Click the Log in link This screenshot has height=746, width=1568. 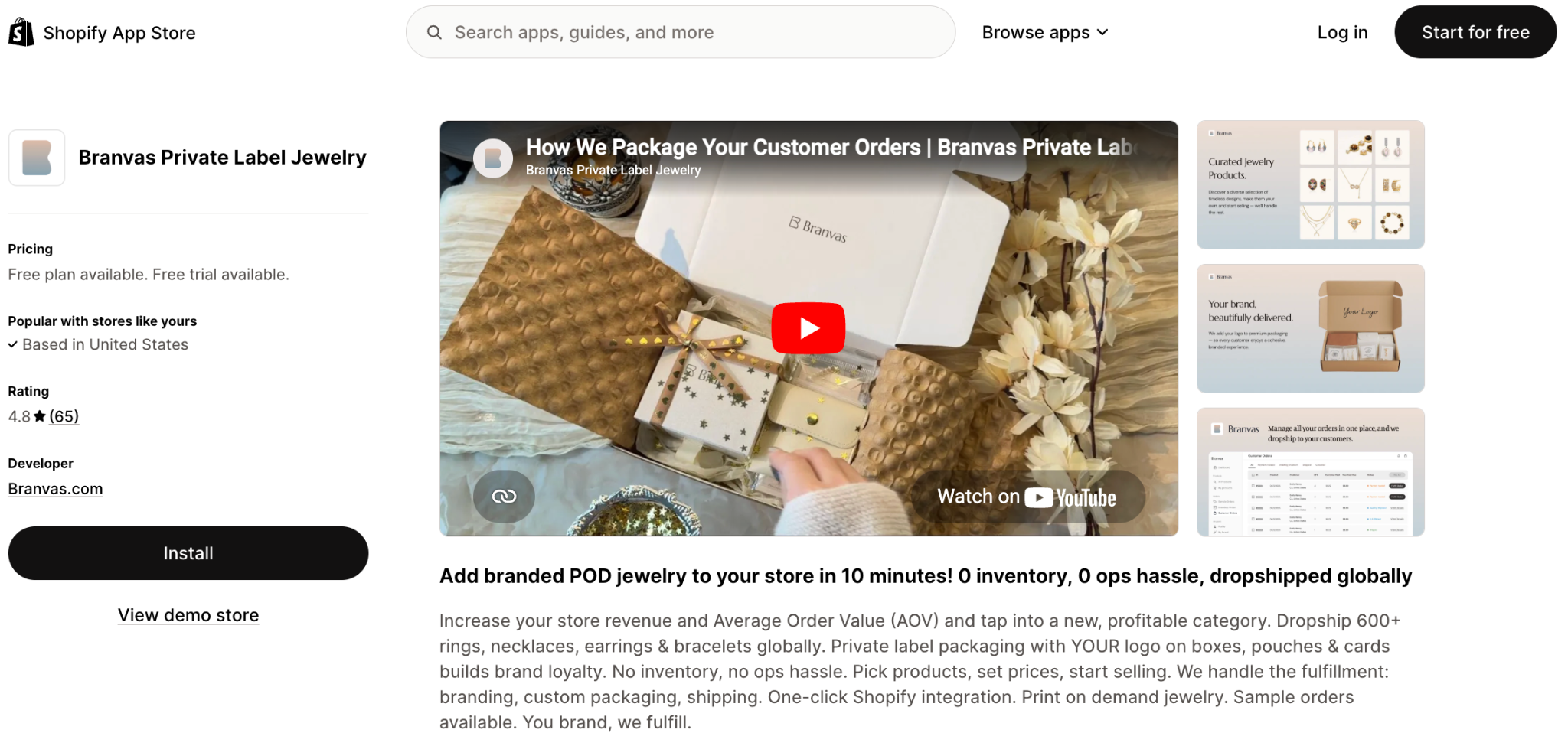tap(1342, 32)
